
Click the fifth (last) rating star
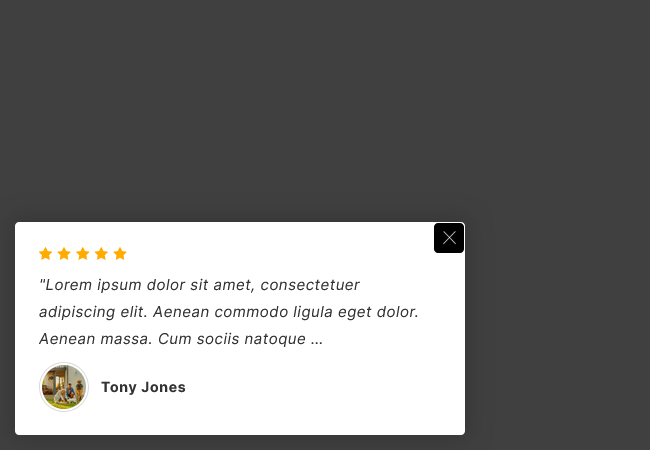pyautogui.click(x=120, y=254)
